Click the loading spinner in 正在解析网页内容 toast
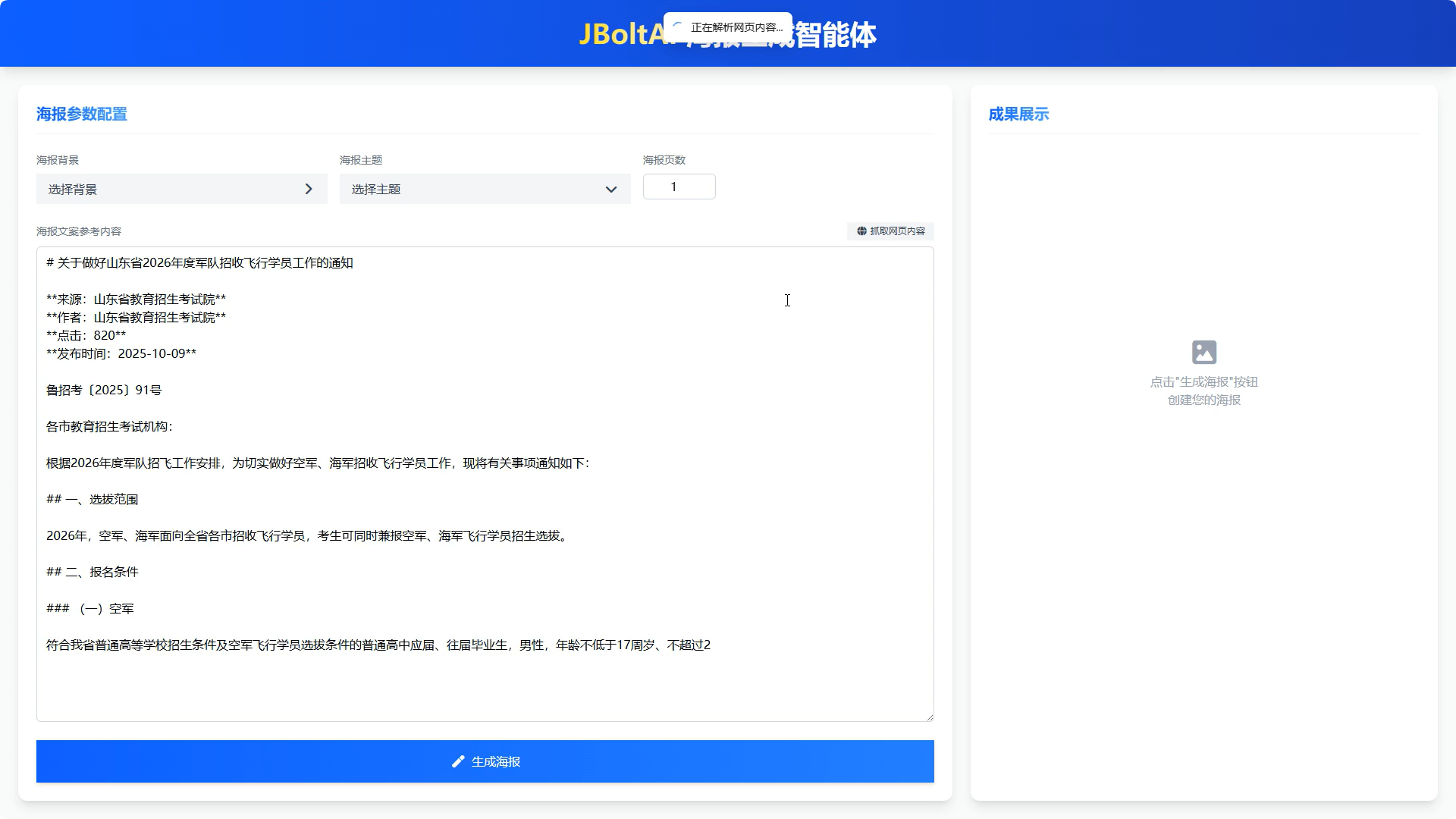The image size is (1456, 819). [x=679, y=27]
